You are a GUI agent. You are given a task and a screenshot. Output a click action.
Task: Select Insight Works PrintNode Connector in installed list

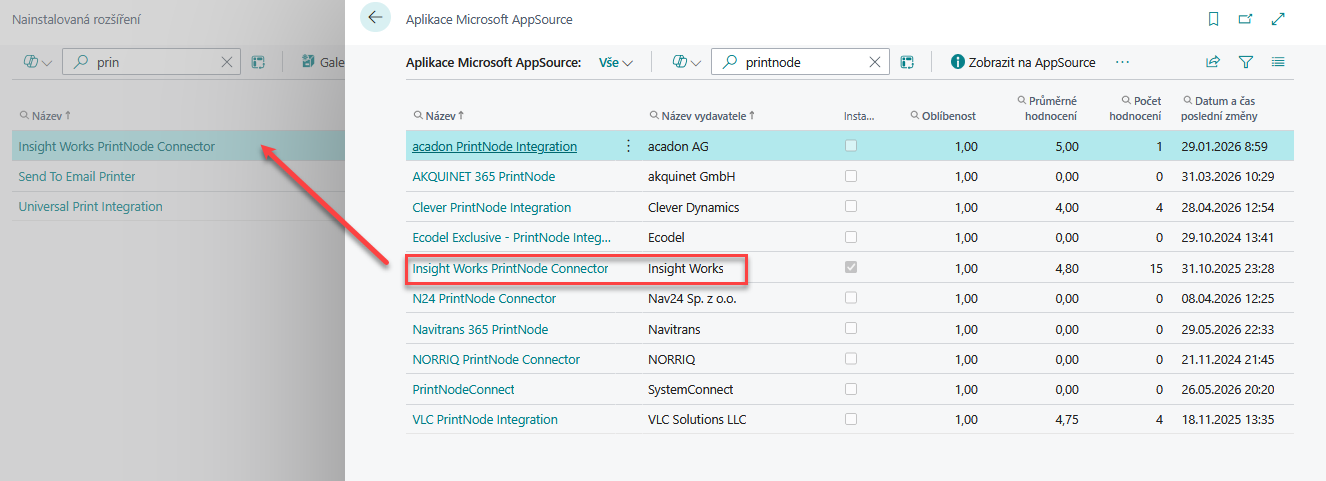pyautogui.click(x=117, y=146)
